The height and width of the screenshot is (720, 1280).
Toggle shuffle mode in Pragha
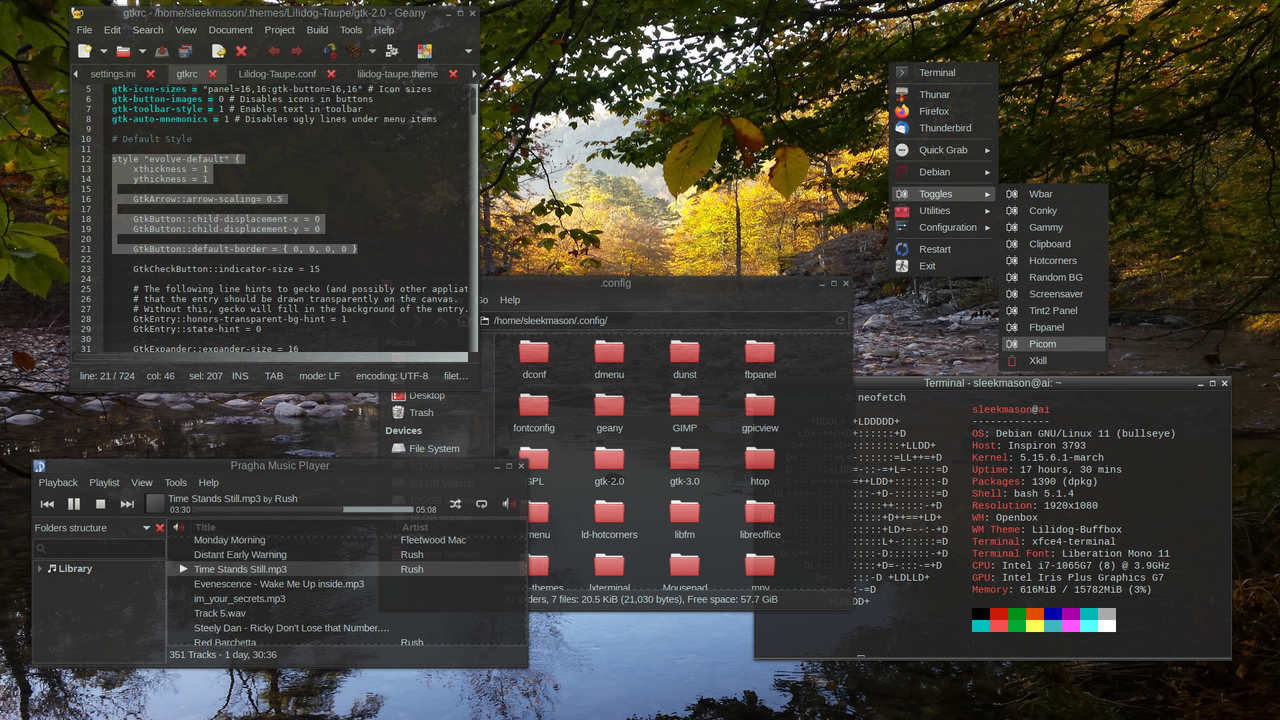pos(455,504)
